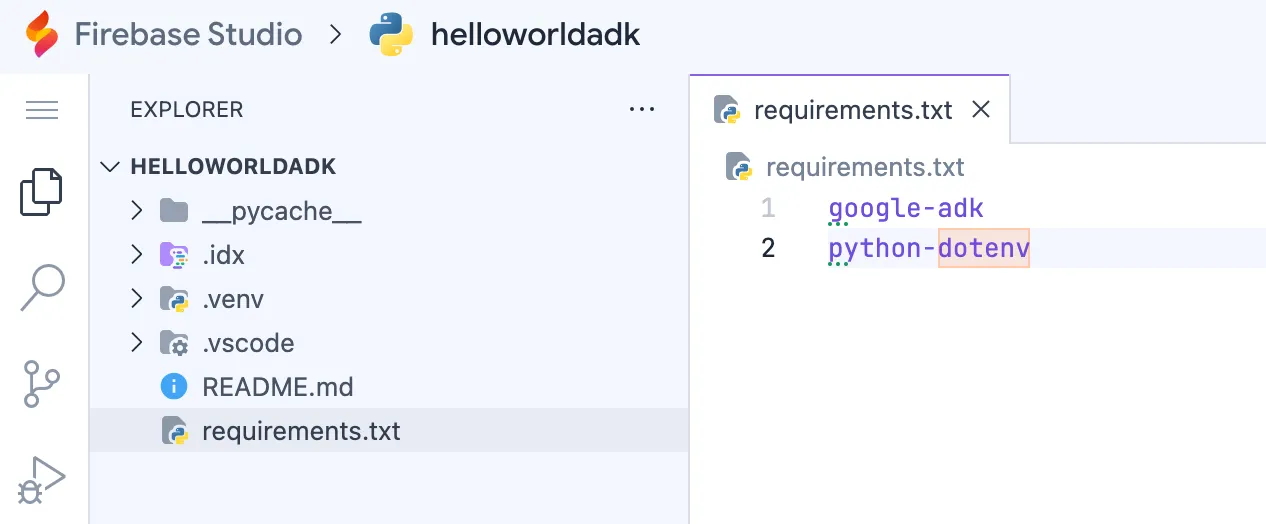Click the Python logo beside helloworldadk
The width and height of the screenshot is (1266, 524).
pos(391,34)
